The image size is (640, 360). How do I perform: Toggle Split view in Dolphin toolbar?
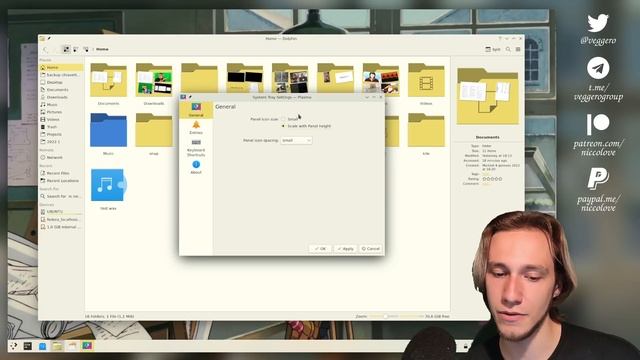coord(493,49)
